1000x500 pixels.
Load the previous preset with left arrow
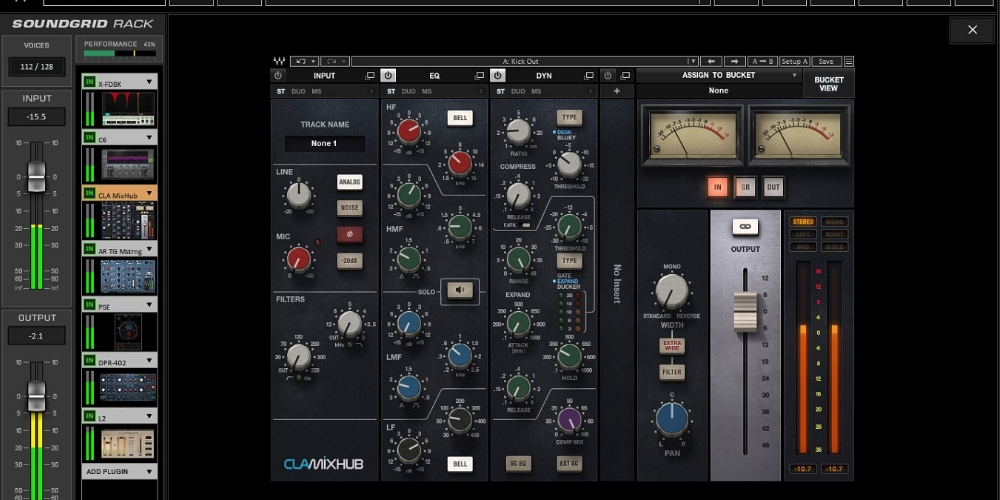point(710,62)
